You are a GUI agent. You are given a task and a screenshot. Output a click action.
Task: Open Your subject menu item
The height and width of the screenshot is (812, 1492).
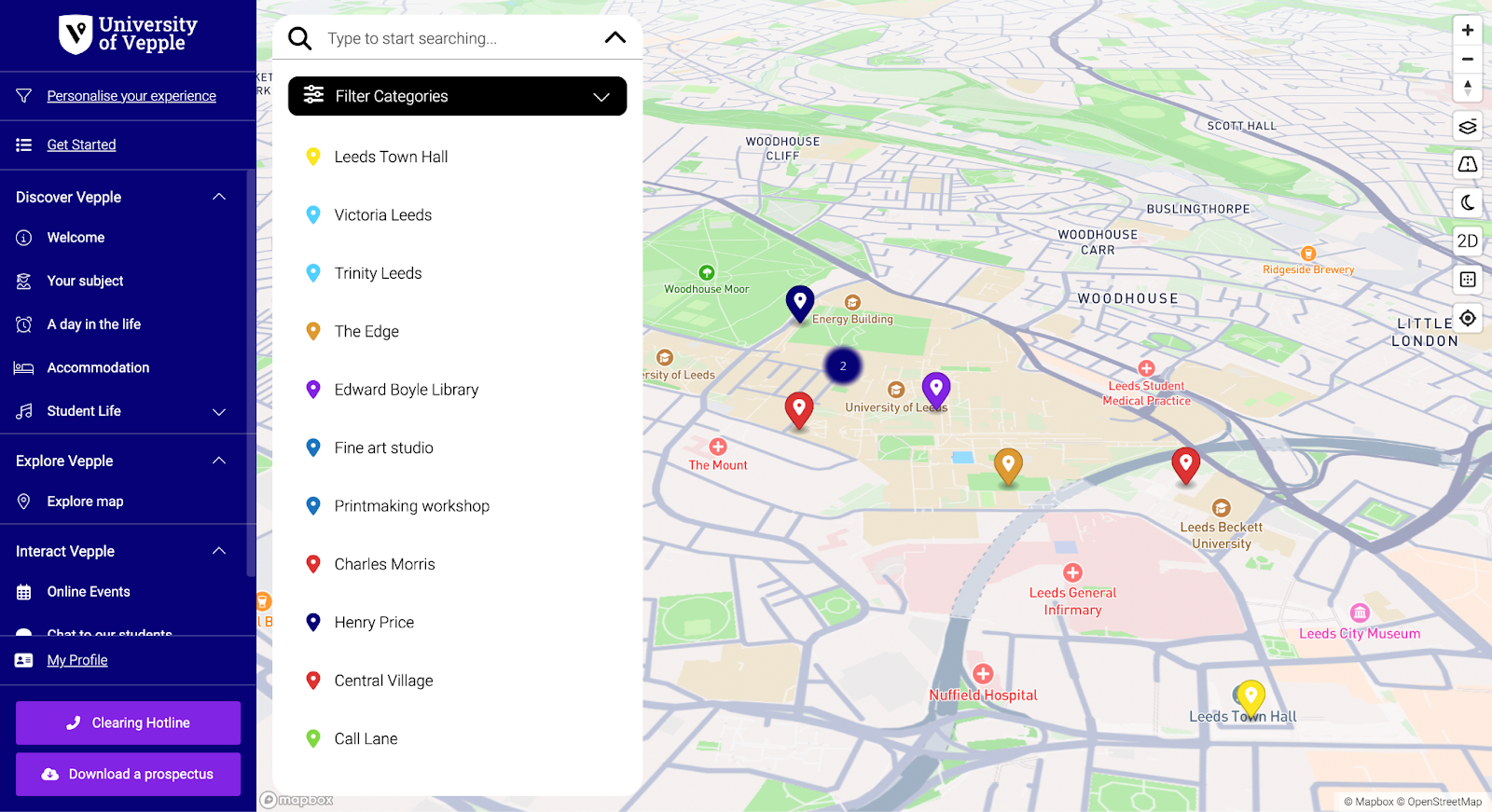click(86, 281)
